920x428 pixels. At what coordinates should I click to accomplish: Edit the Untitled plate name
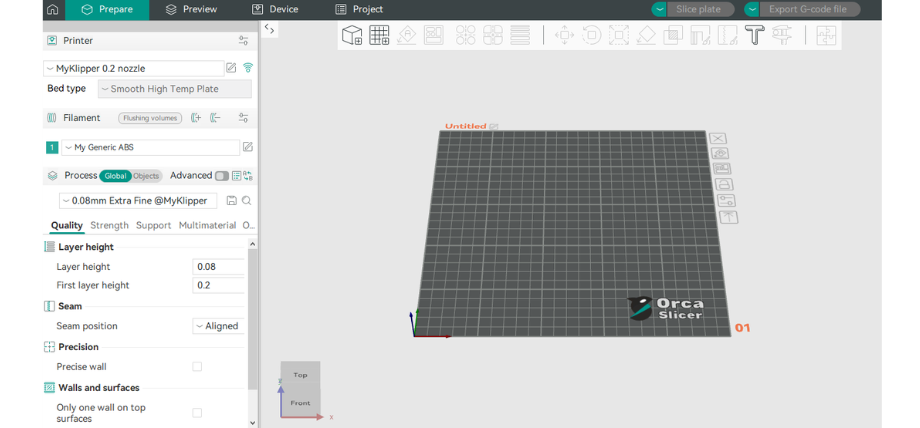point(493,126)
